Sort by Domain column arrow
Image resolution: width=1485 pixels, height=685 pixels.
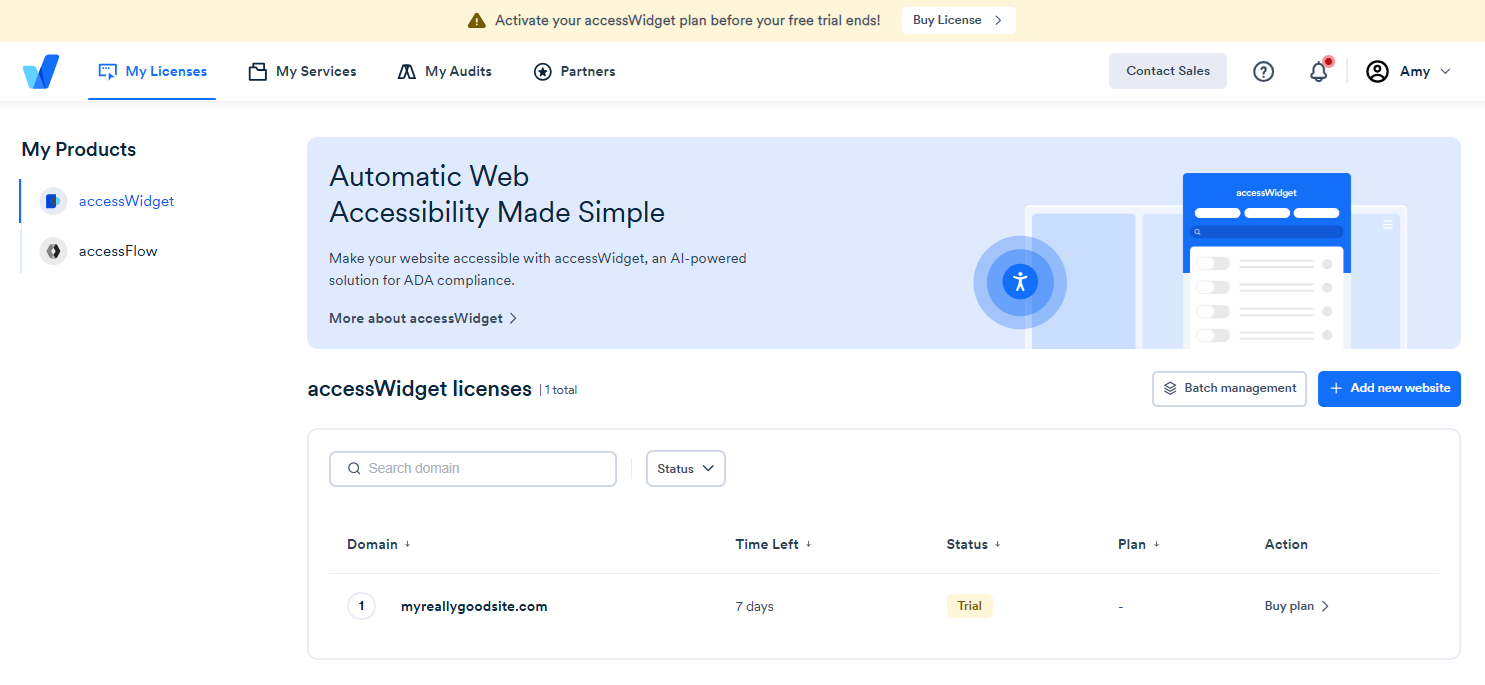coord(407,545)
